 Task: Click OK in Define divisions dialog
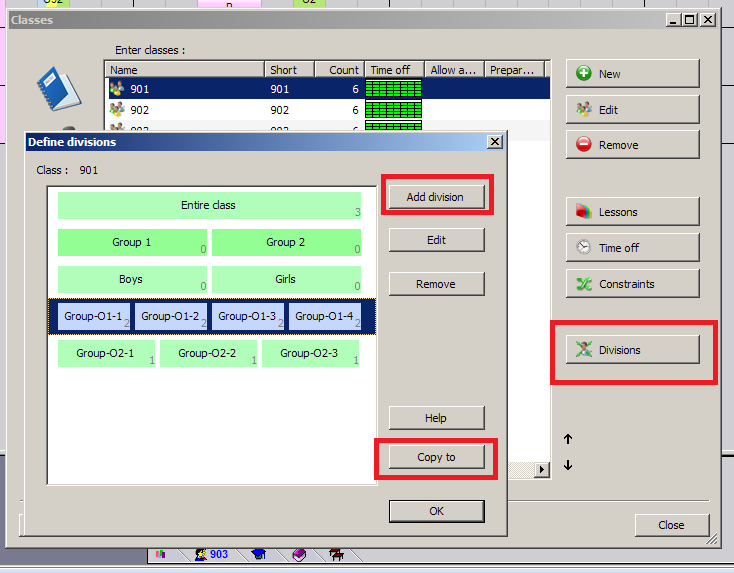(x=436, y=511)
